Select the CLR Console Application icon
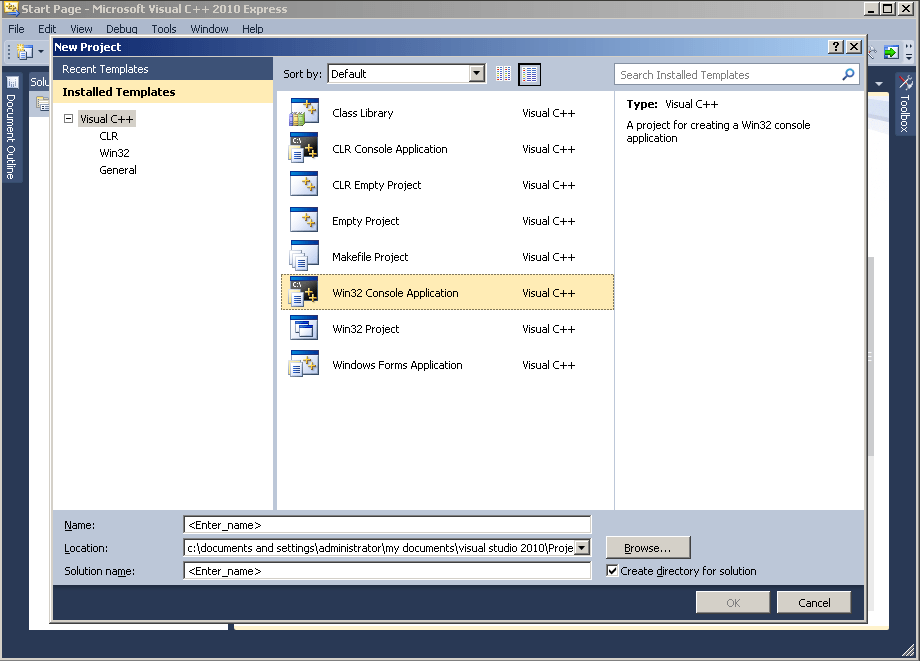The width and height of the screenshot is (920, 661). pyautogui.click(x=304, y=148)
